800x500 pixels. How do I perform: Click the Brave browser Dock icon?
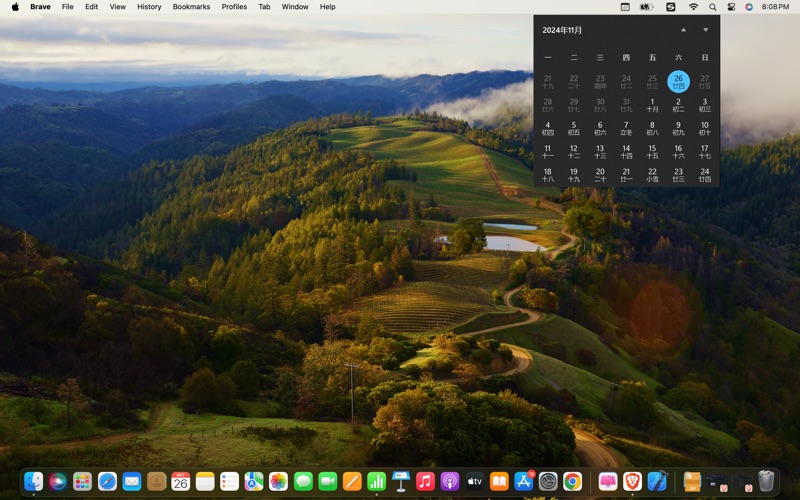pyautogui.click(x=631, y=482)
